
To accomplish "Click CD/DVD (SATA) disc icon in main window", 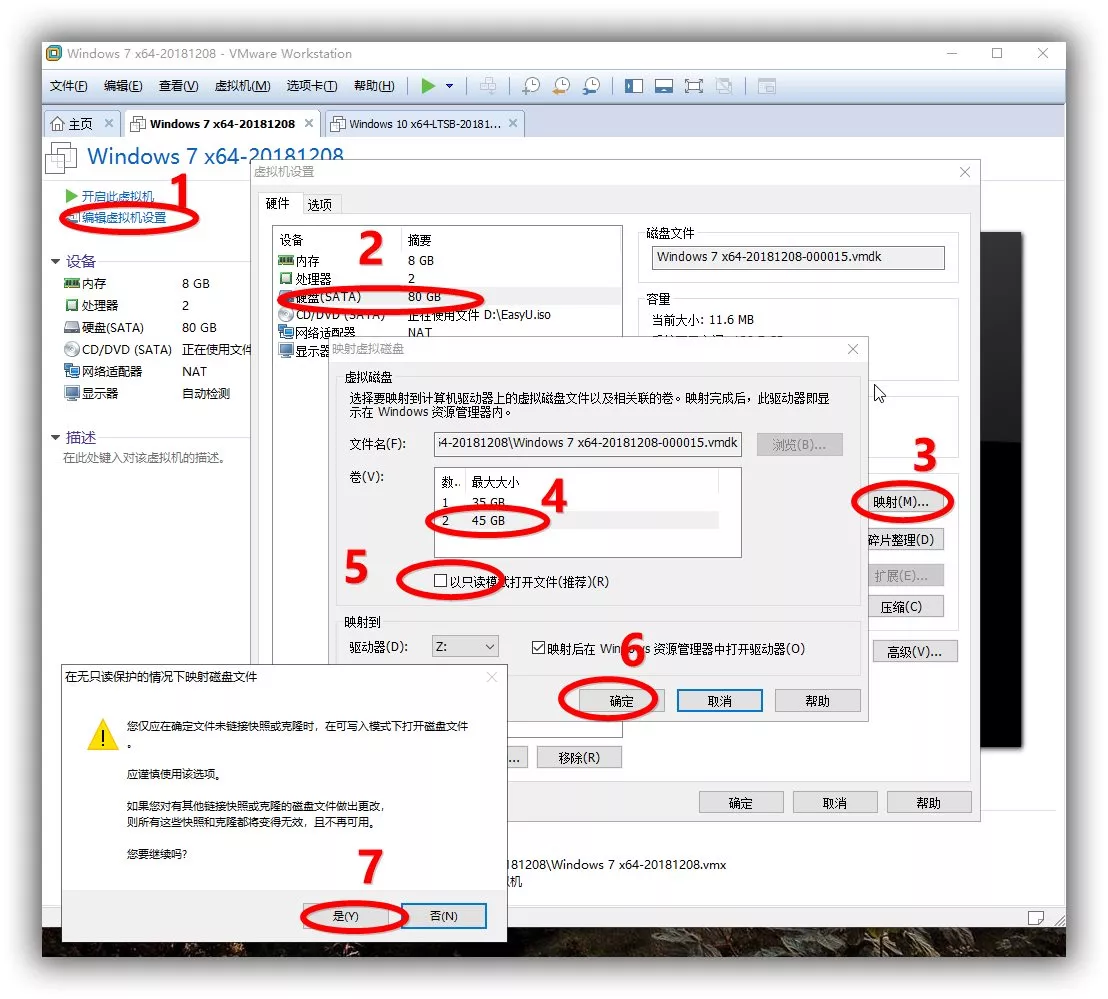I will click(72, 349).
